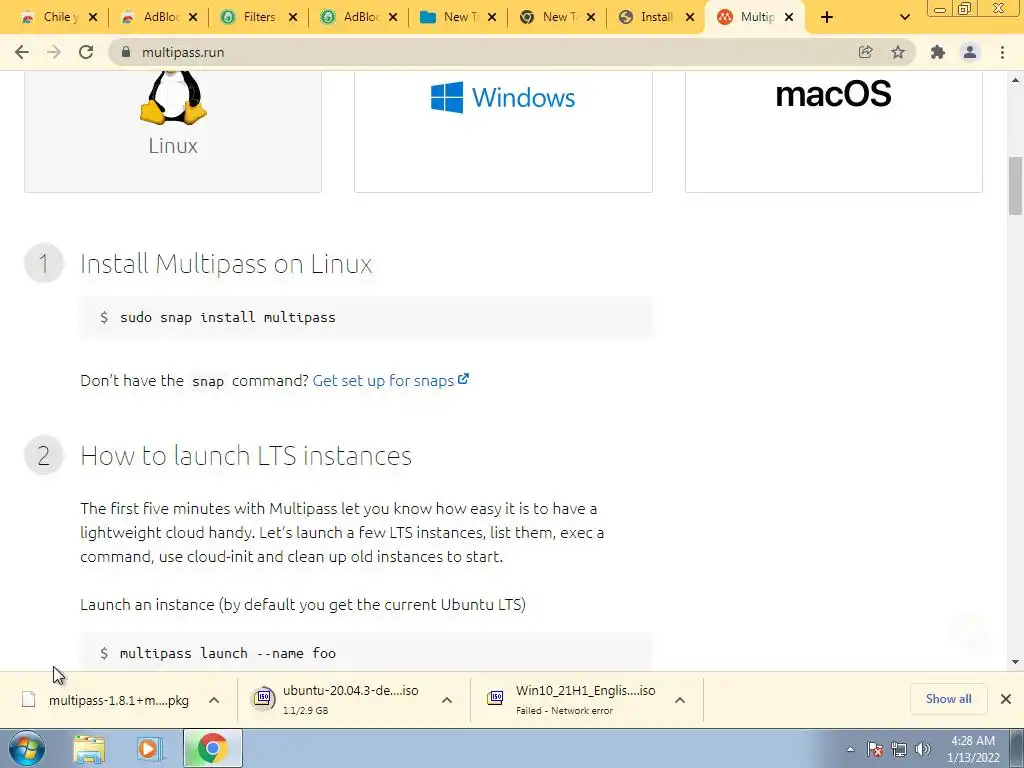Open the Get set up for snaps link

click(x=391, y=381)
